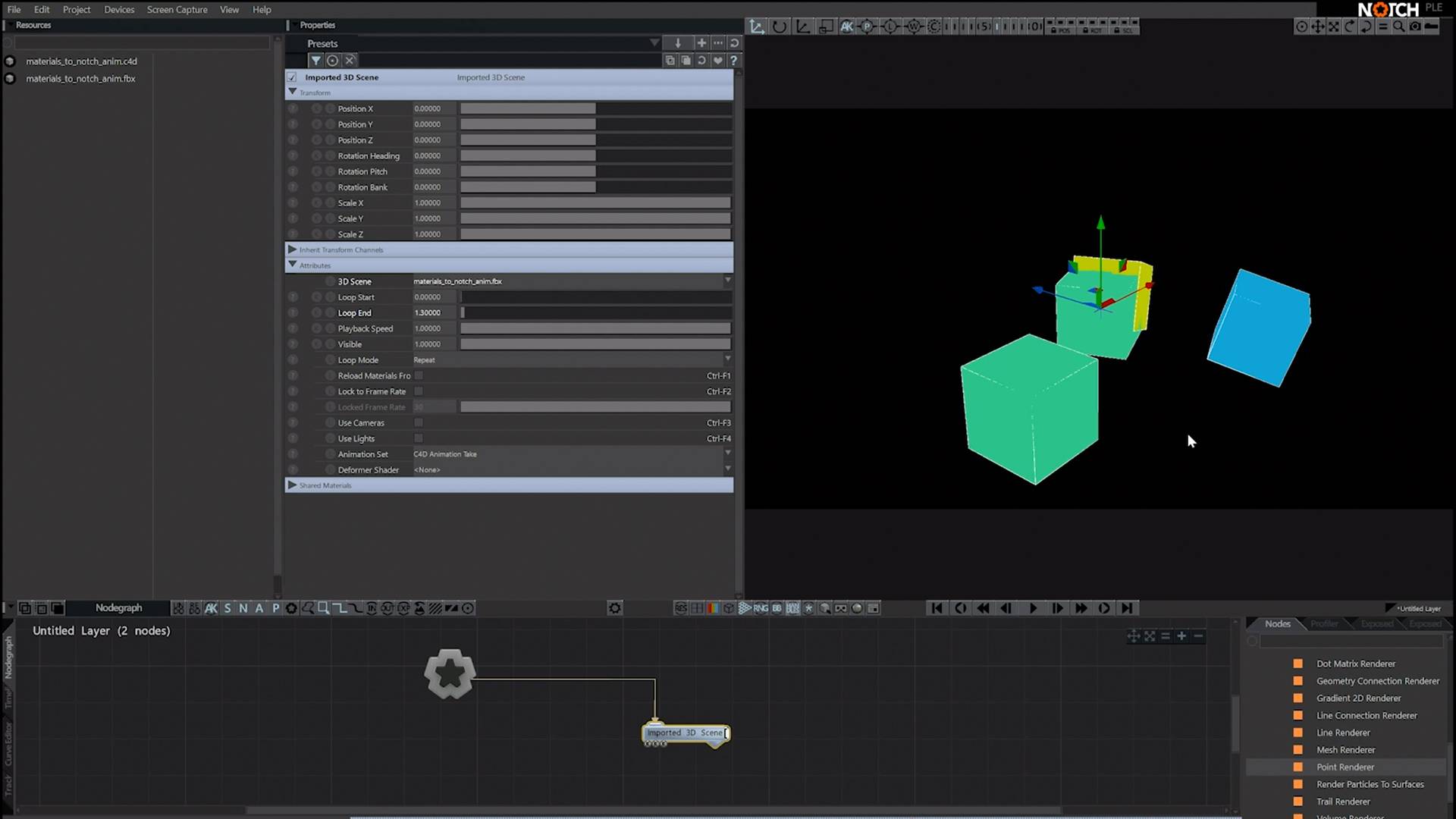Click the S letter icon in nodegraph toolbar
Screen dimensions: 1456x819
(x=227, y=608)
